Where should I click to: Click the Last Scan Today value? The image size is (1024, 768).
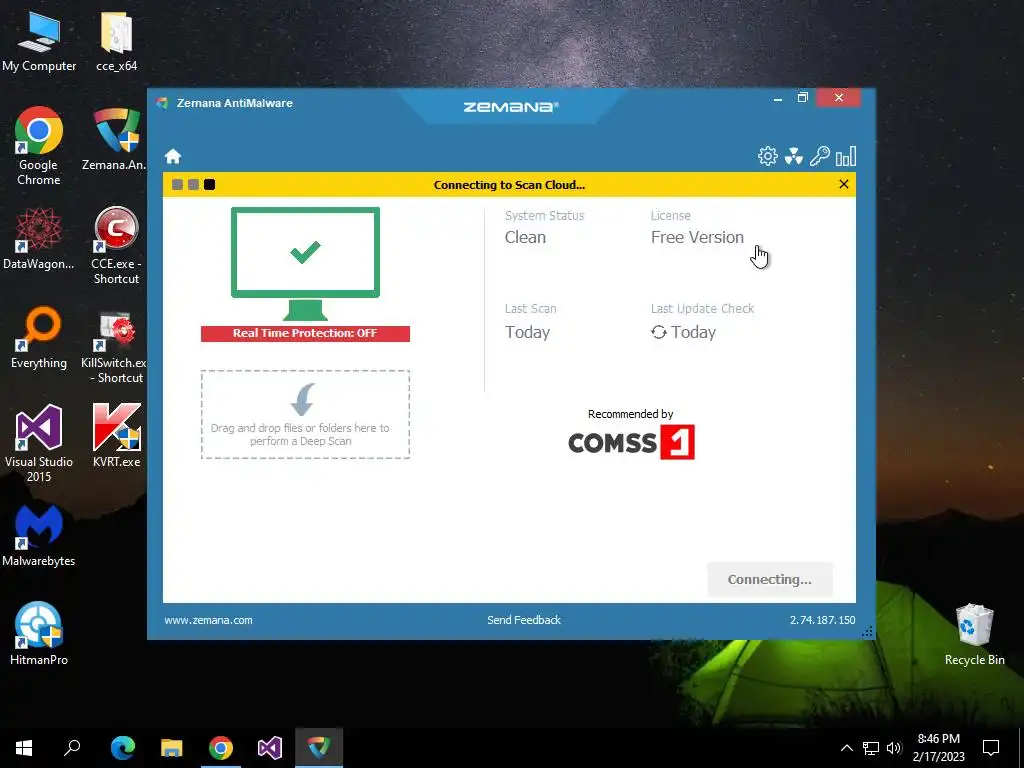tap(527, 332)
